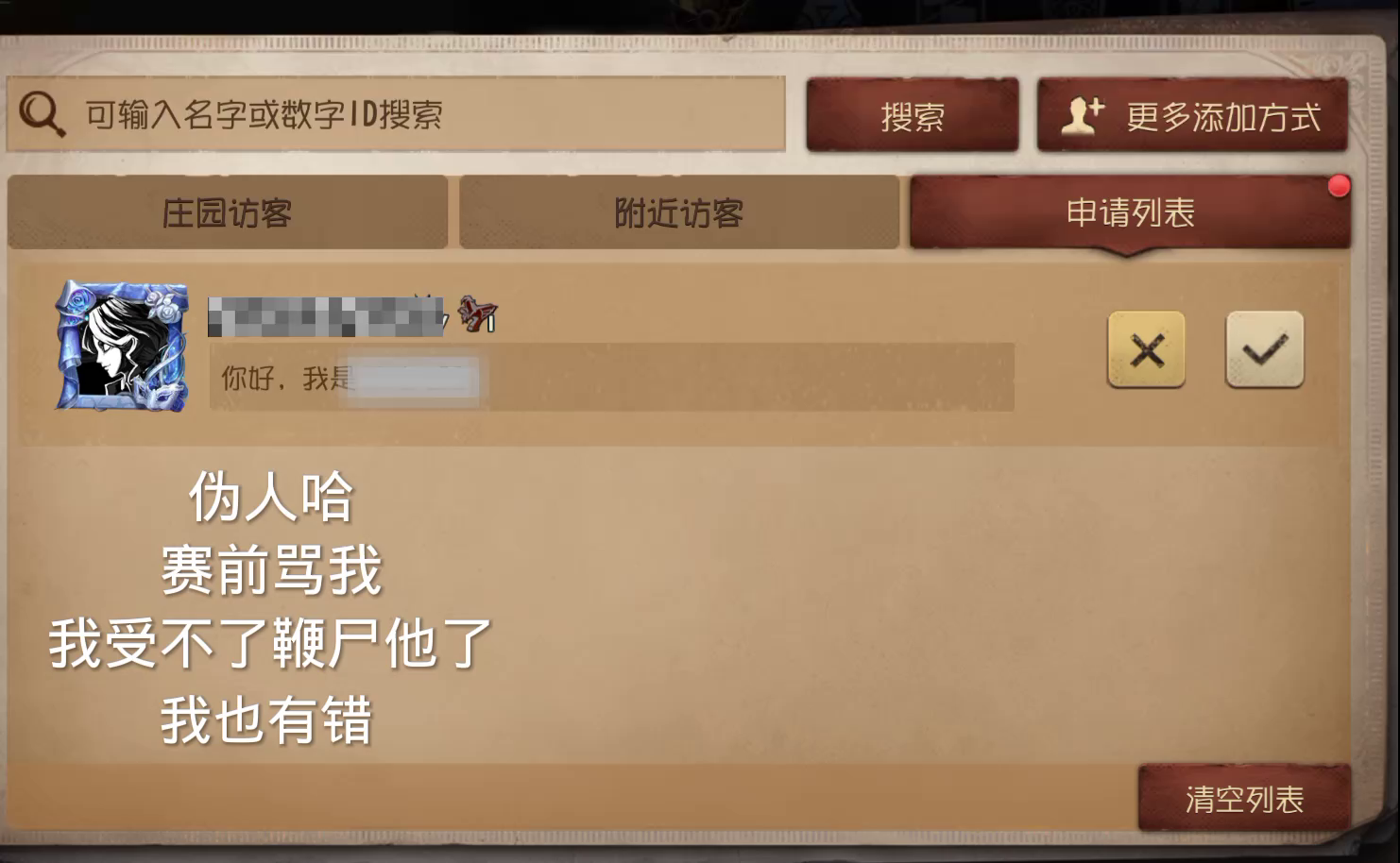Click the pixelated applicant username
This screenshot has width=1400, height=863.
coord(326,316)
